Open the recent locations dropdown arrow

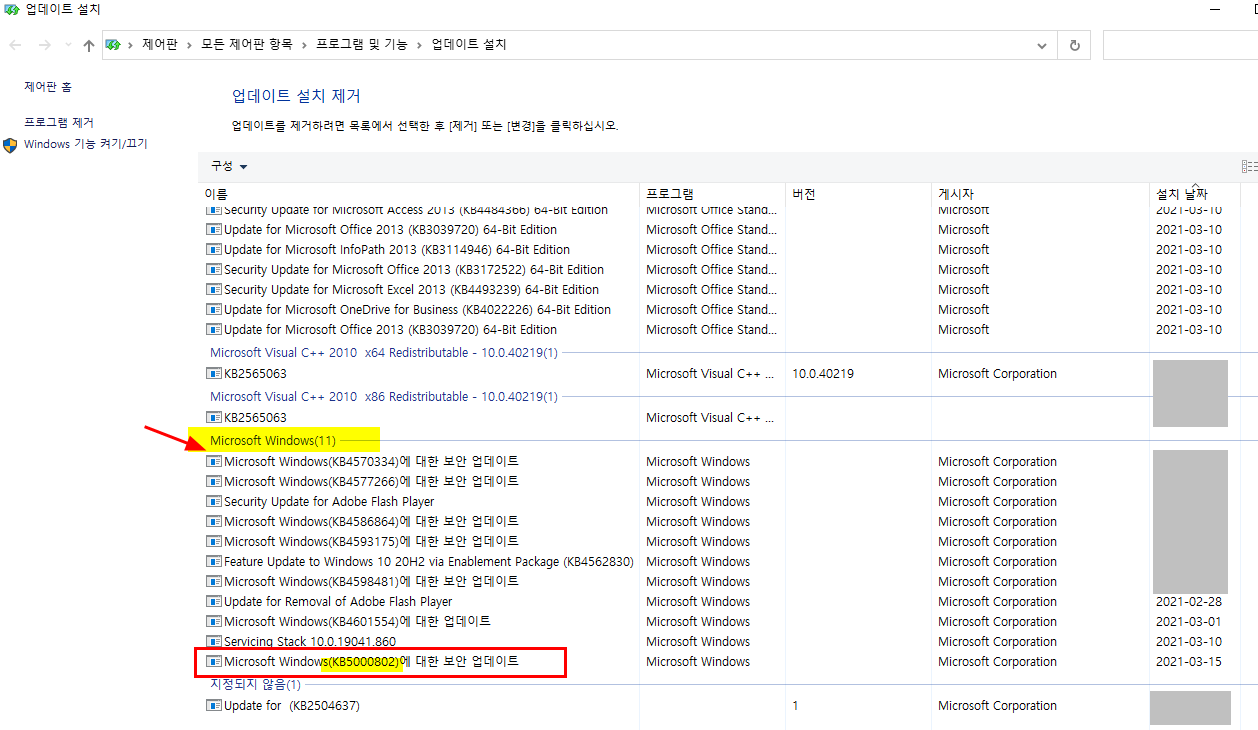point(68,45)
